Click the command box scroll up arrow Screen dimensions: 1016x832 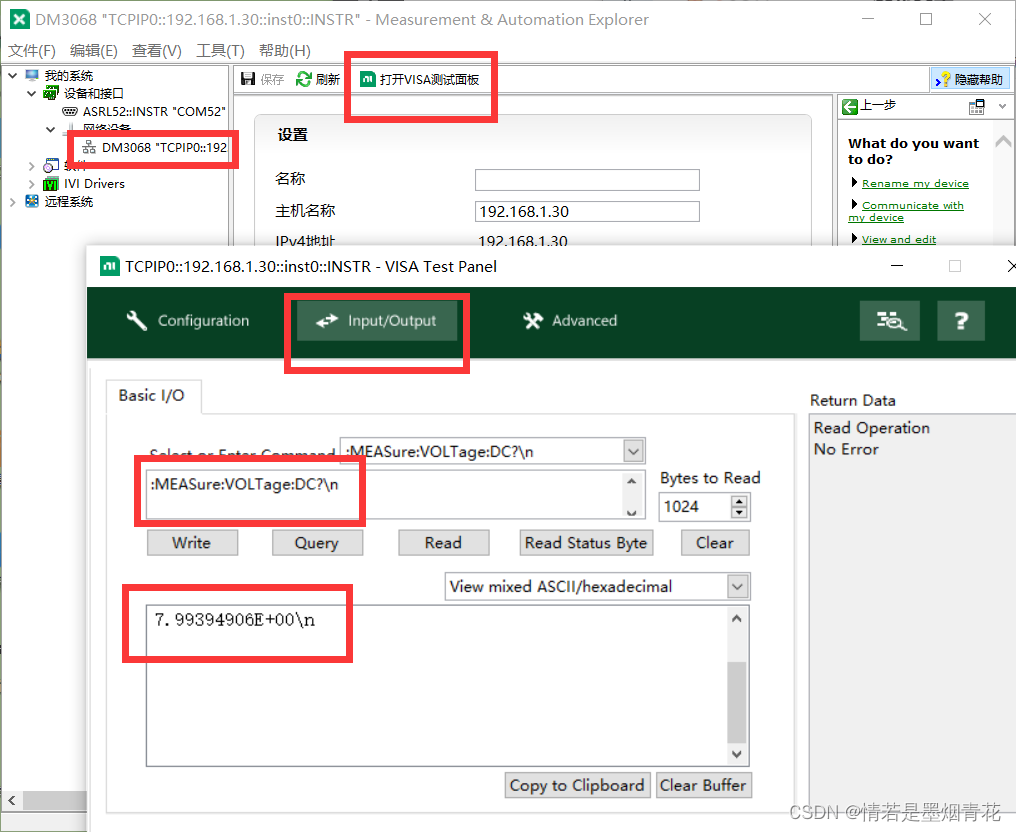click(x=632, y=481)
